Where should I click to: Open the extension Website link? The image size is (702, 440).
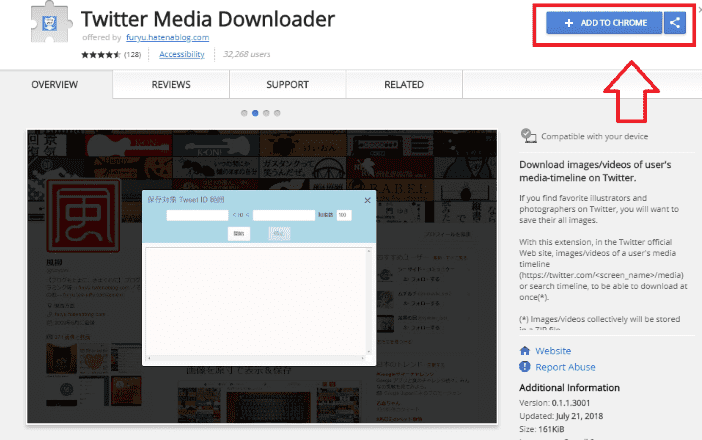coord(553,351)
